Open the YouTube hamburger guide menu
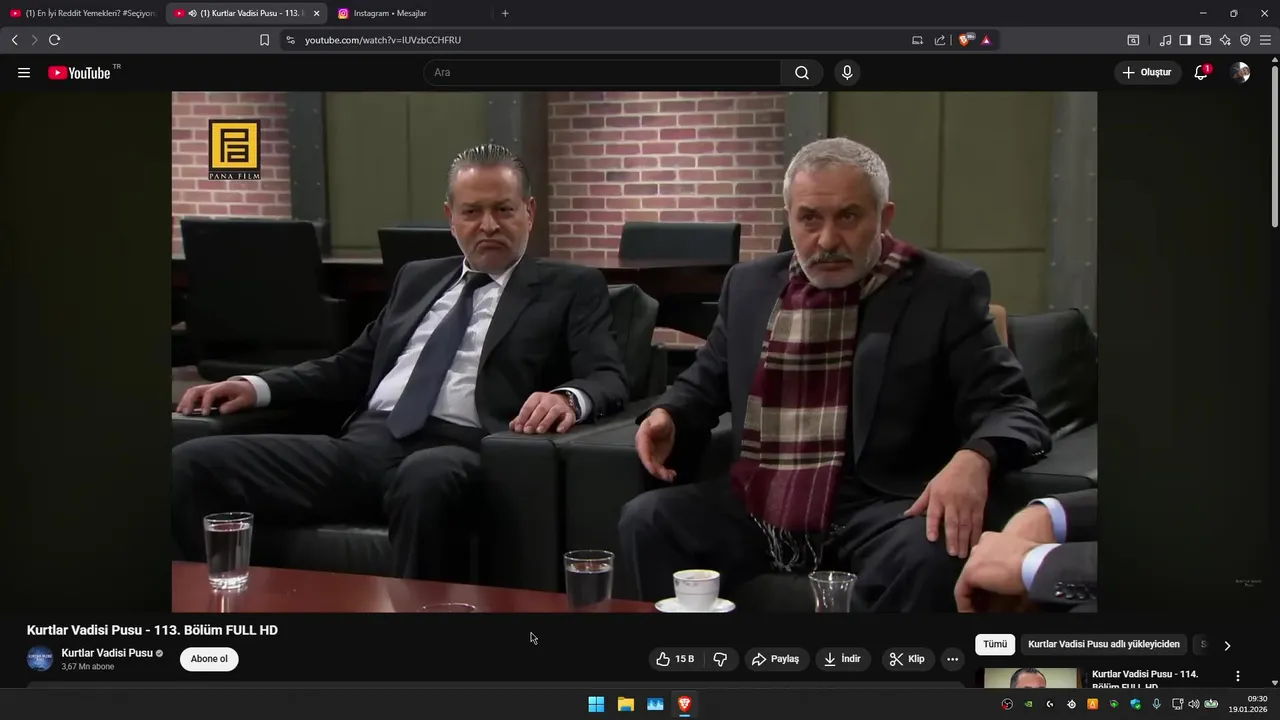 [24, 73]
